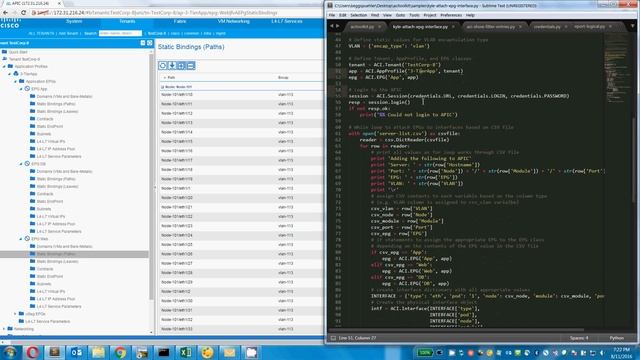Open the L4-L7 Services tab in APIC
Viewport: 640px width, 360px height.
[x=287, y=21]
